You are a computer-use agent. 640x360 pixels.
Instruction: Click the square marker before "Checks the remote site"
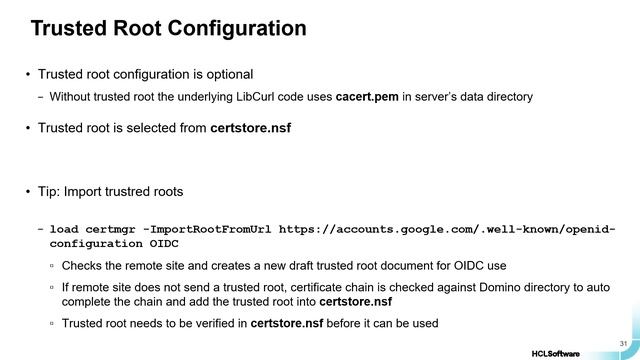(52, 266)
